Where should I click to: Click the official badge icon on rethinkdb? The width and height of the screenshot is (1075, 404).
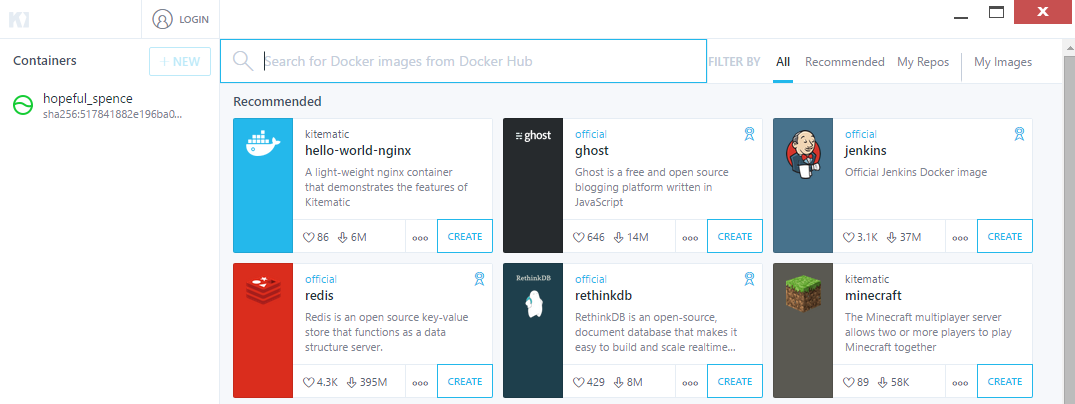tap(749, 278)
